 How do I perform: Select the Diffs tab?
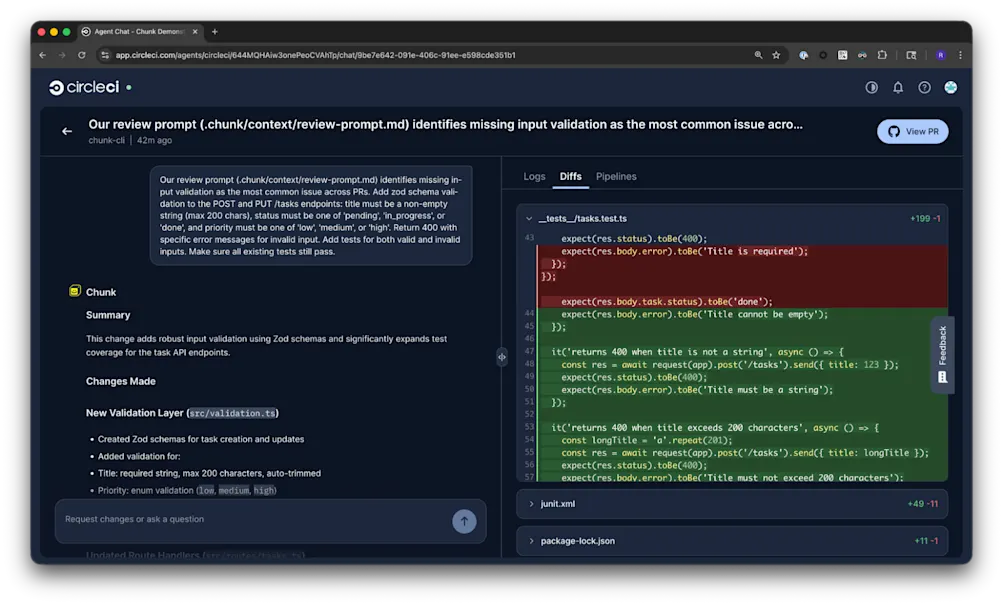(570, 176)
